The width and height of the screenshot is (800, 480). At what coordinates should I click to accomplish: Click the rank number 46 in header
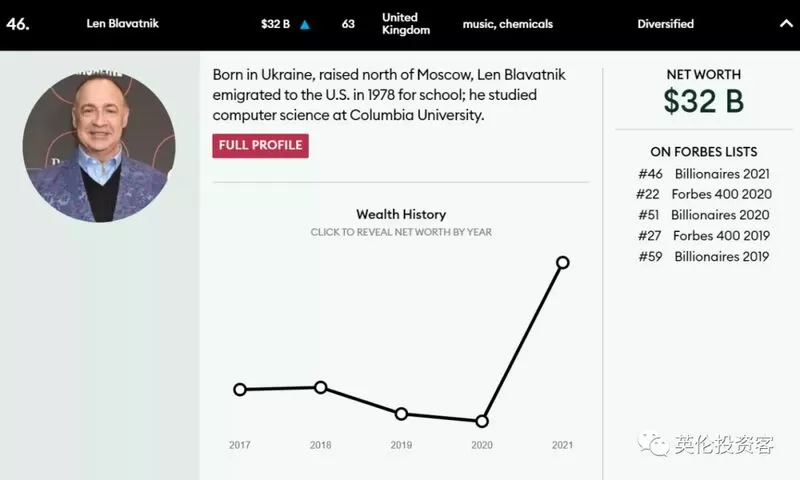(18, 24)
